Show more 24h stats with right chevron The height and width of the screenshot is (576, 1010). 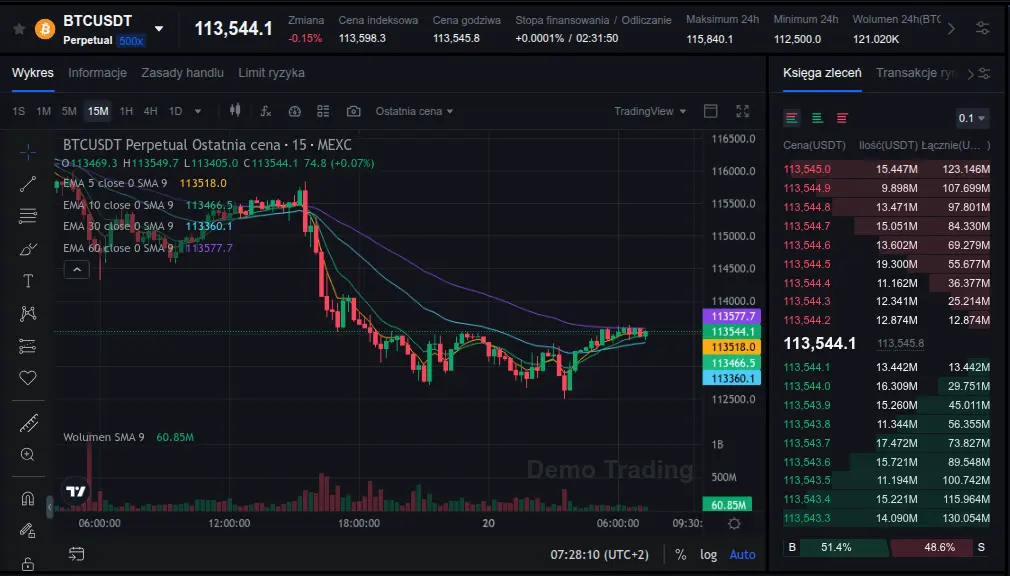click(951, 29)
